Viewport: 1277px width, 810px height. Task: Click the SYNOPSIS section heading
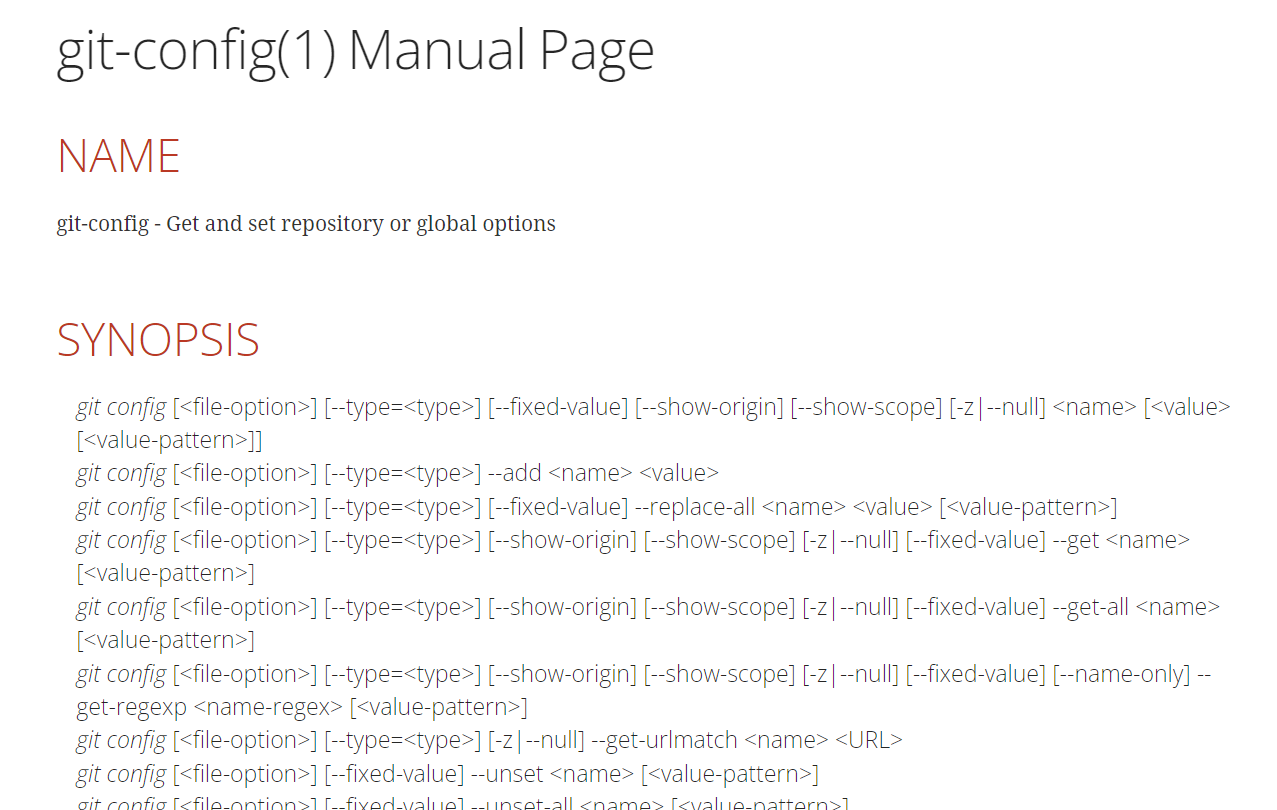(158, 340)
